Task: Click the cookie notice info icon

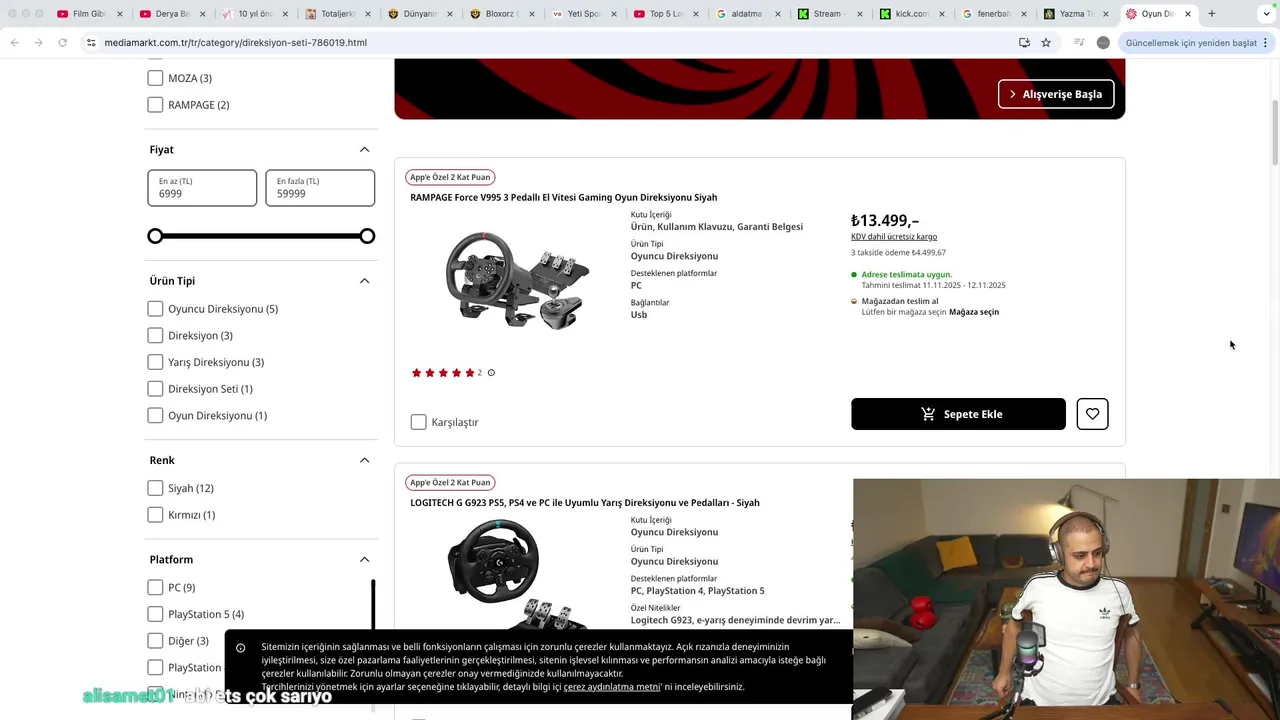Action: [241, 648]
